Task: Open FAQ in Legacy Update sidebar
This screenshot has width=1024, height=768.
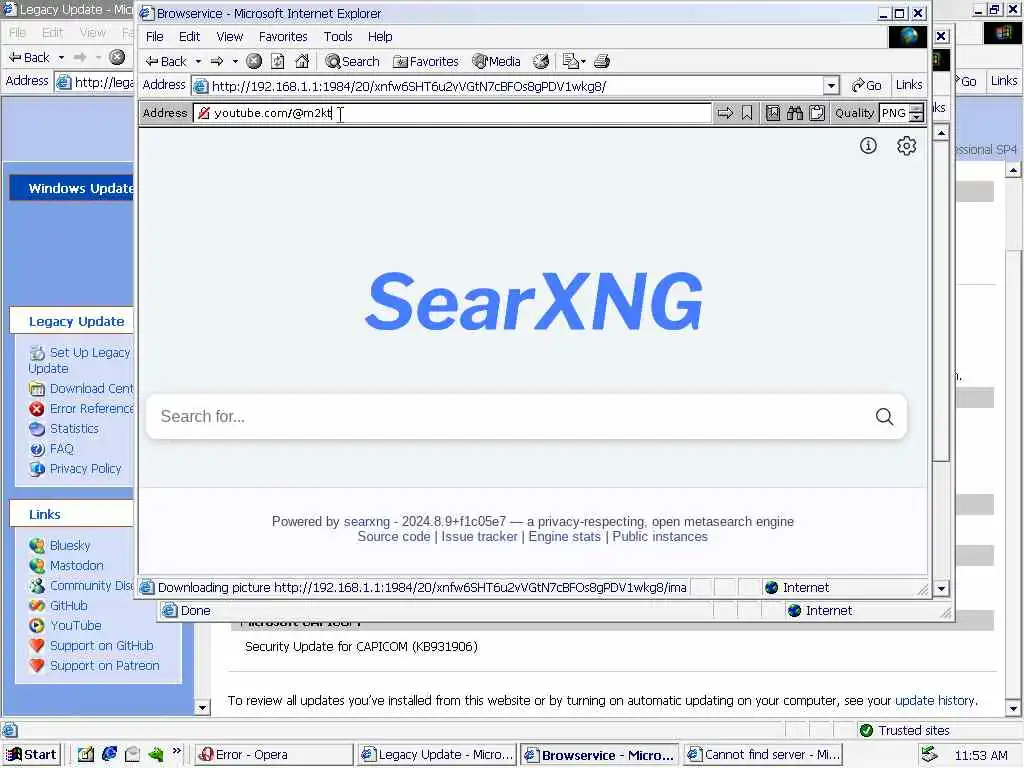Action: click(61, 449)
